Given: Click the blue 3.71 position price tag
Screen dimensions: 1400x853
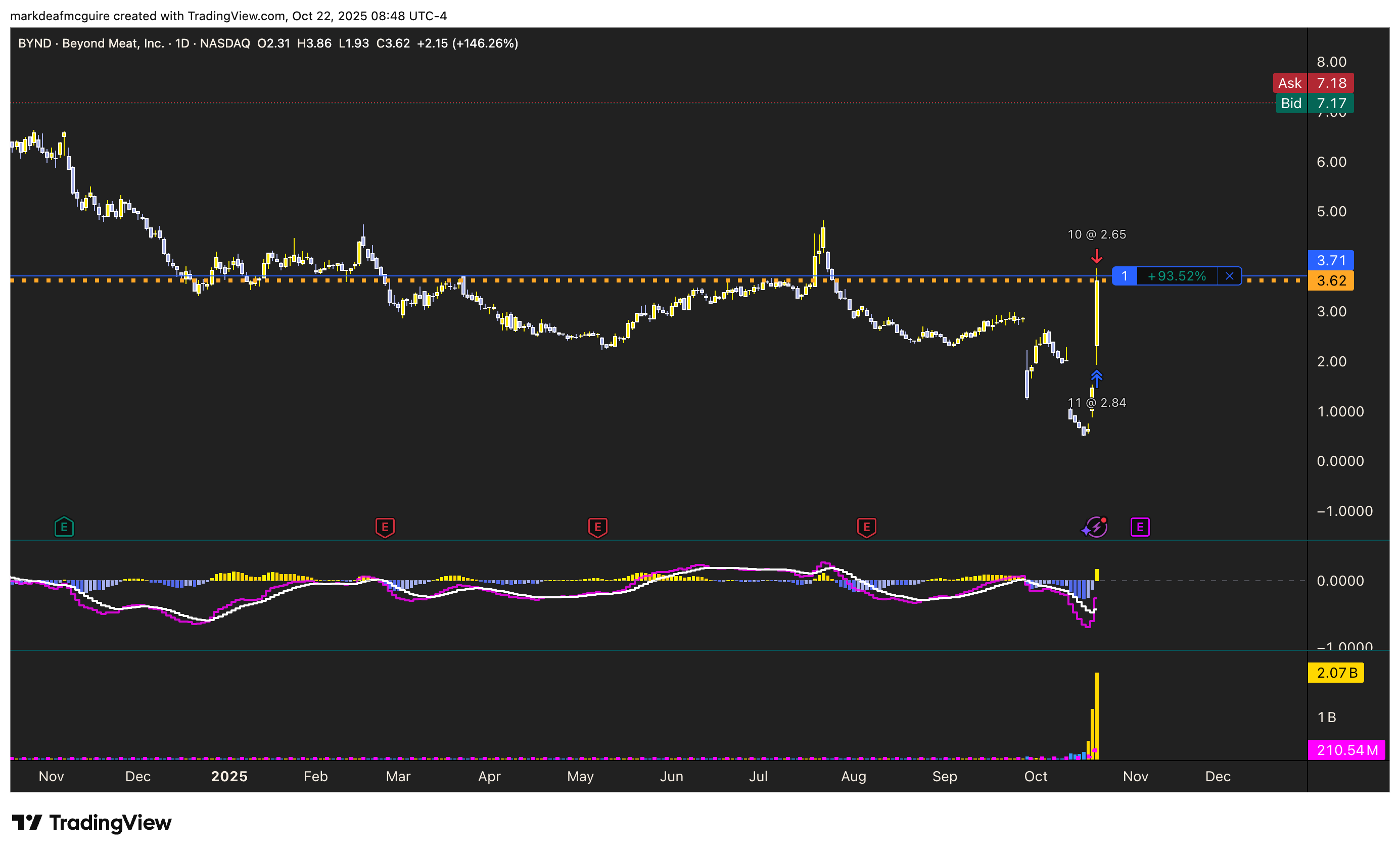Looking at the screenshot, I should click(1331, 260).
